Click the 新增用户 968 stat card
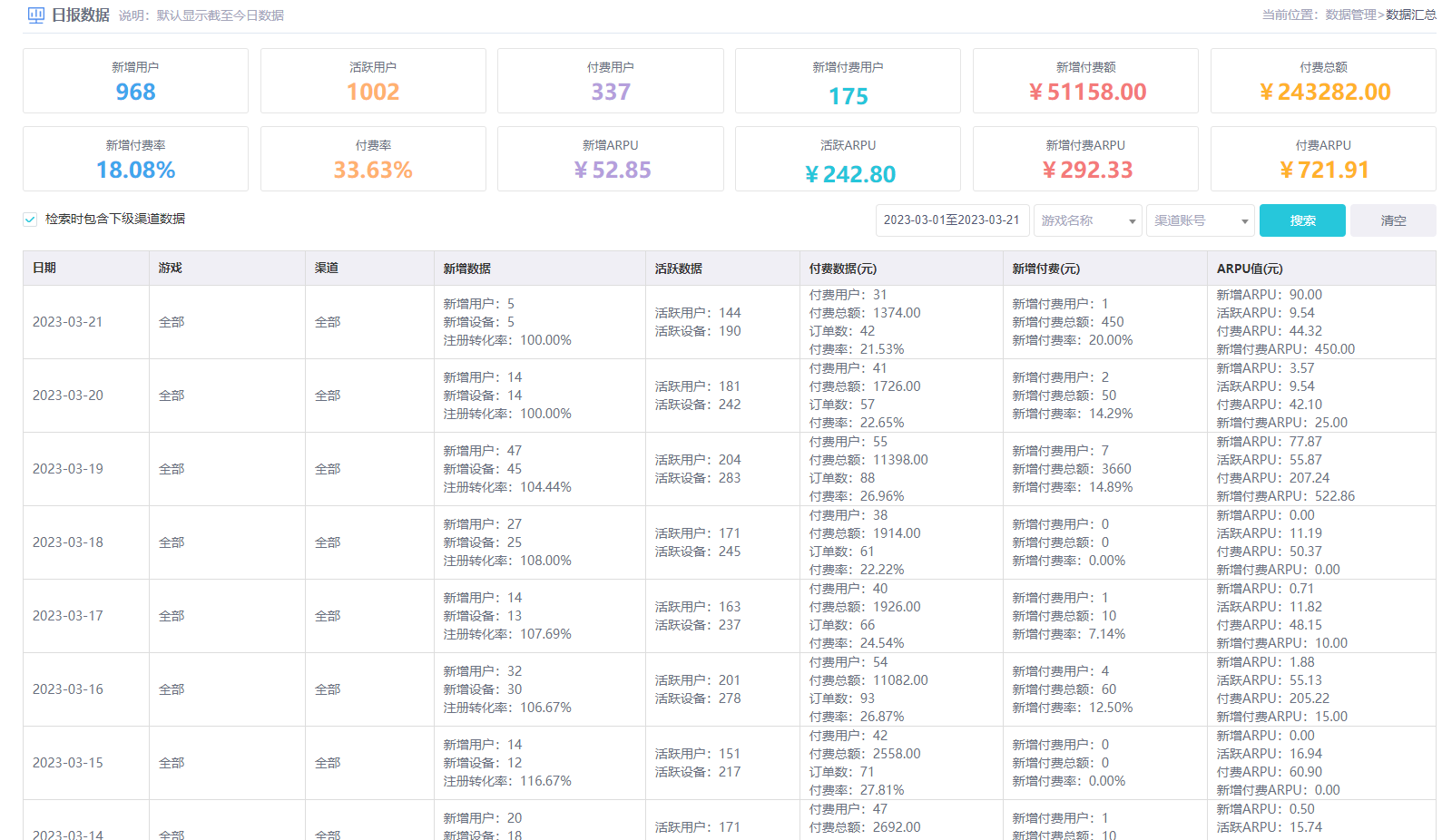 pyautogui.click(x=135, y=81)
